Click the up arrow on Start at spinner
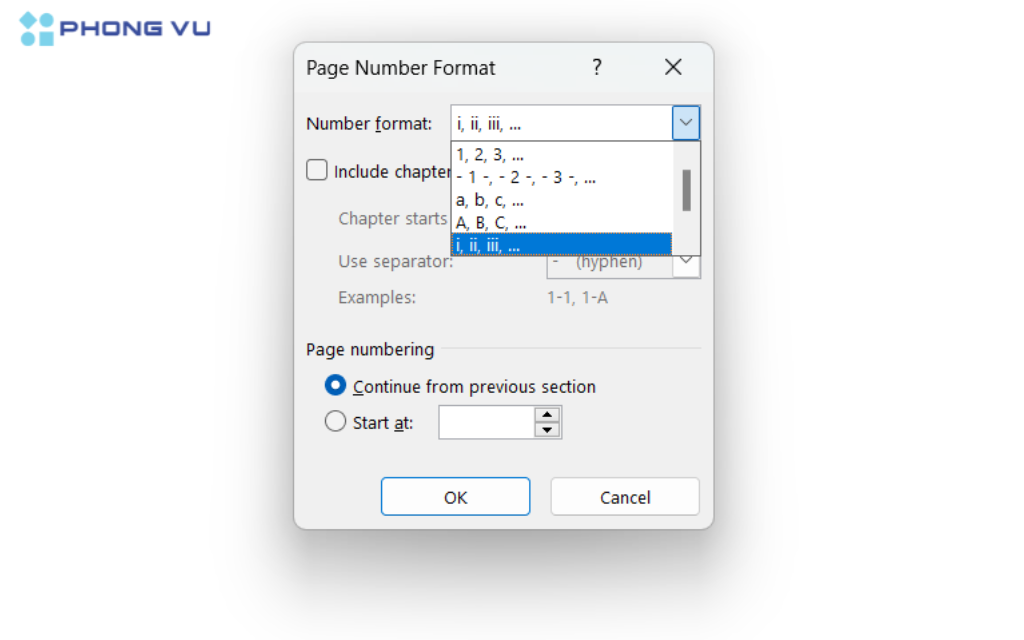The height and width of the screenshot is (640, 1024). coord(549,415)
